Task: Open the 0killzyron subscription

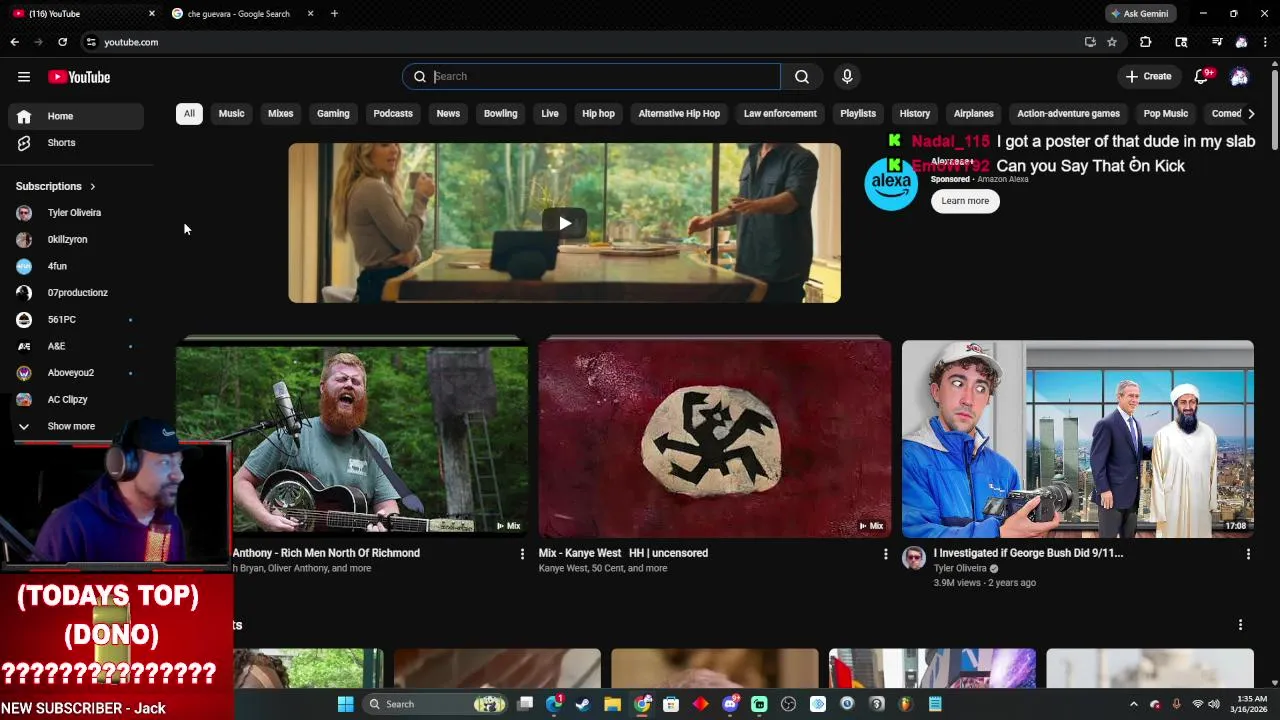Action: click(x=76, y=239)
